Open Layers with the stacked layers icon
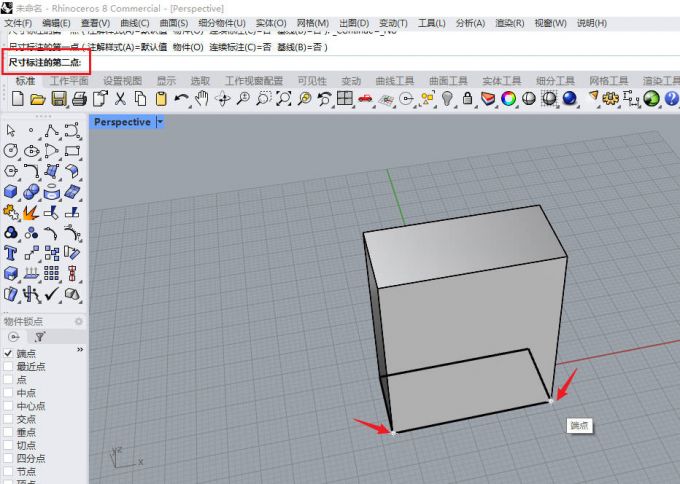The width and height of the screenshot is (680, 484). coord(488,99)
